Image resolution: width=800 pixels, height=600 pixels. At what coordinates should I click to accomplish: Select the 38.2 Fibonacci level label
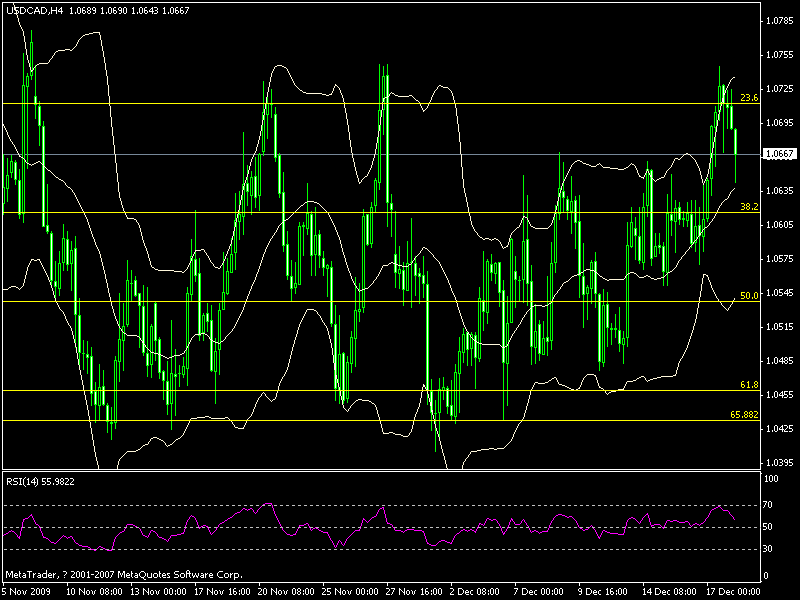click(x=749, y=207)
